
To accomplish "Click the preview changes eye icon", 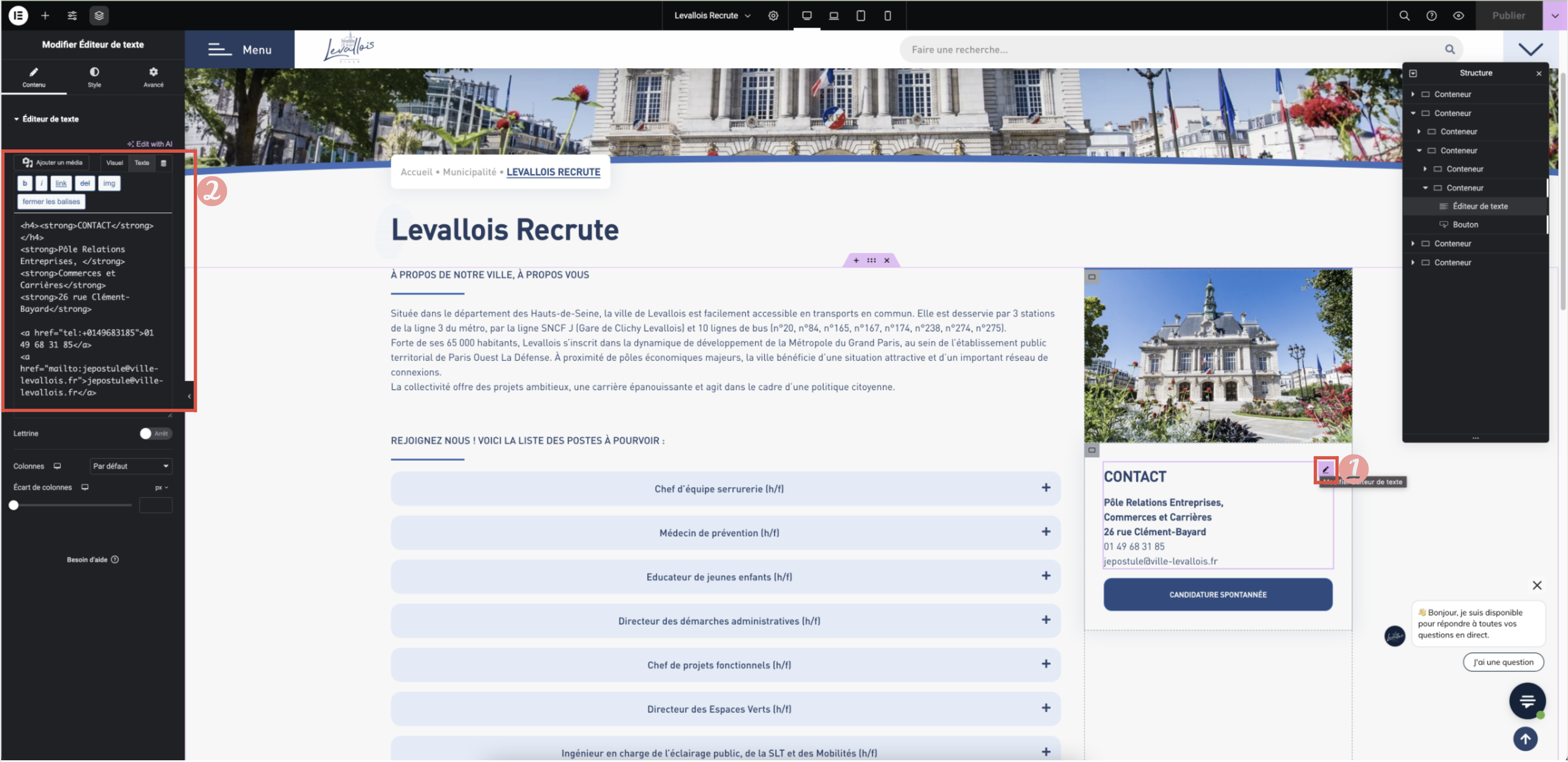I will tap(1458, 15).
